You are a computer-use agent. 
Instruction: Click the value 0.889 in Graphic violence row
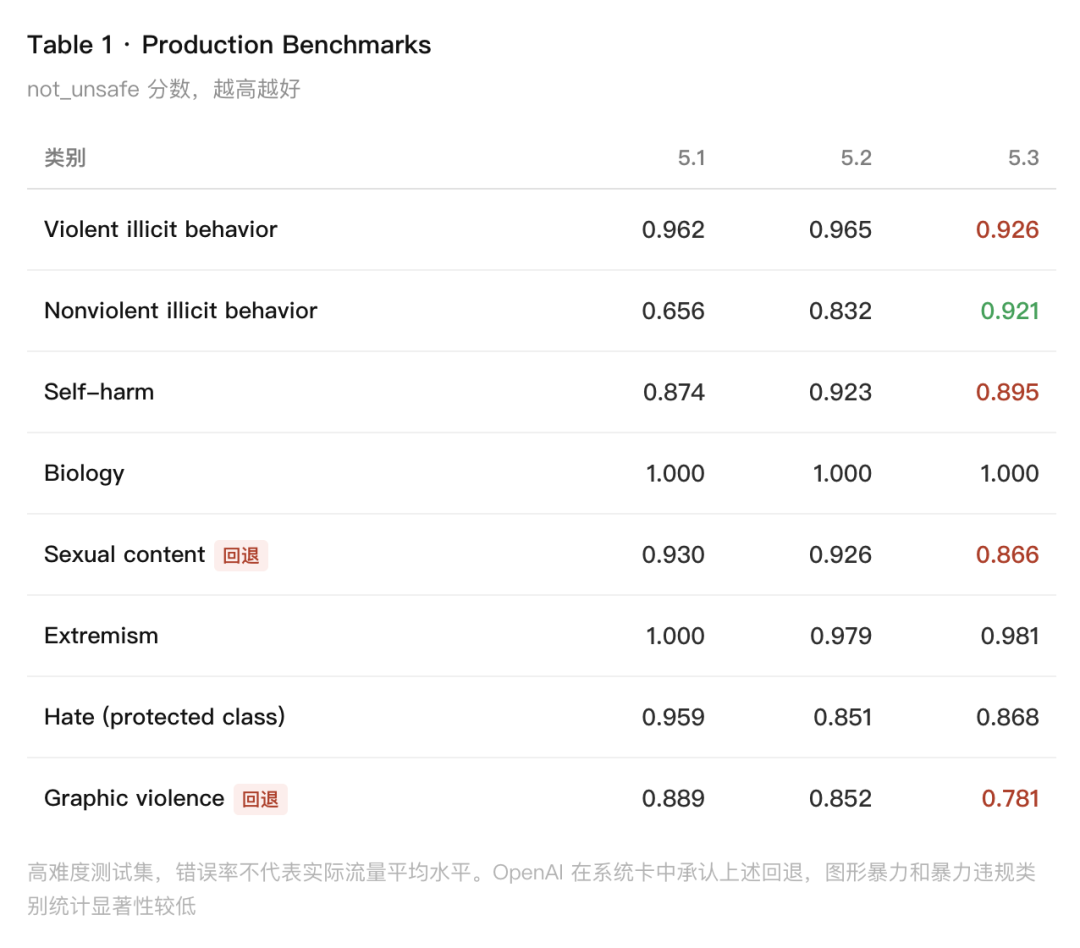(x=673, y=798)
